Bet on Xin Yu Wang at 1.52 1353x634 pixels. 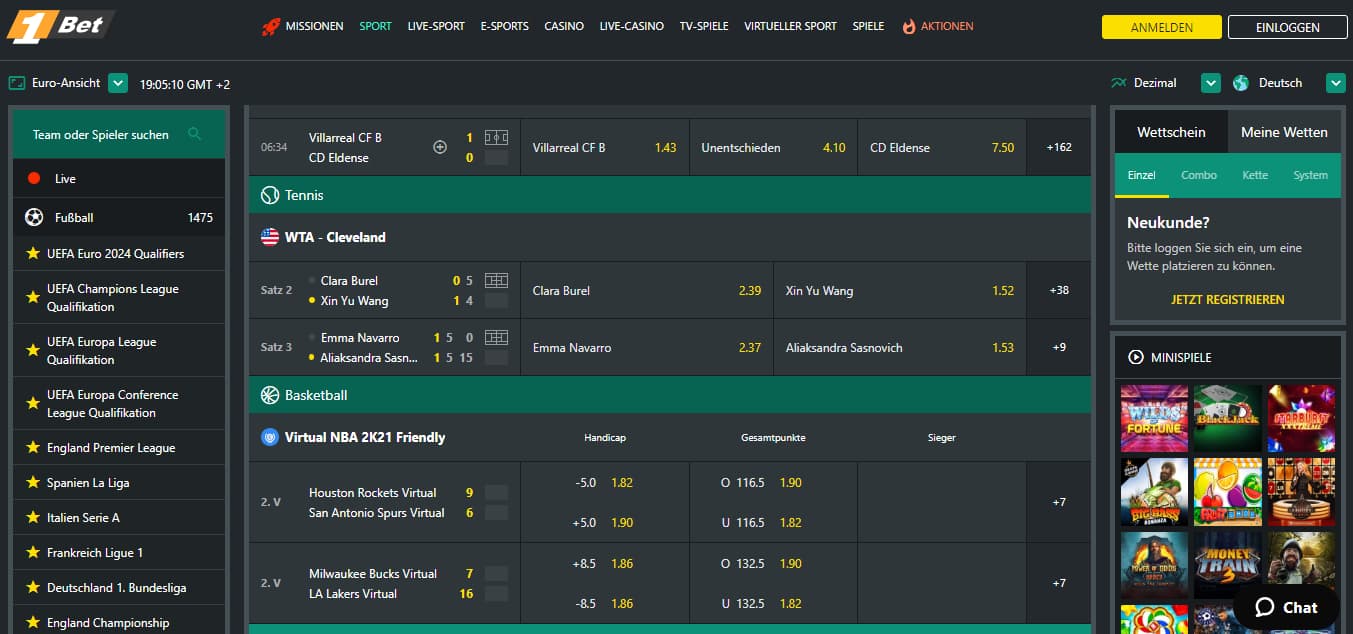pyautogui.click(x=900, y=290)
